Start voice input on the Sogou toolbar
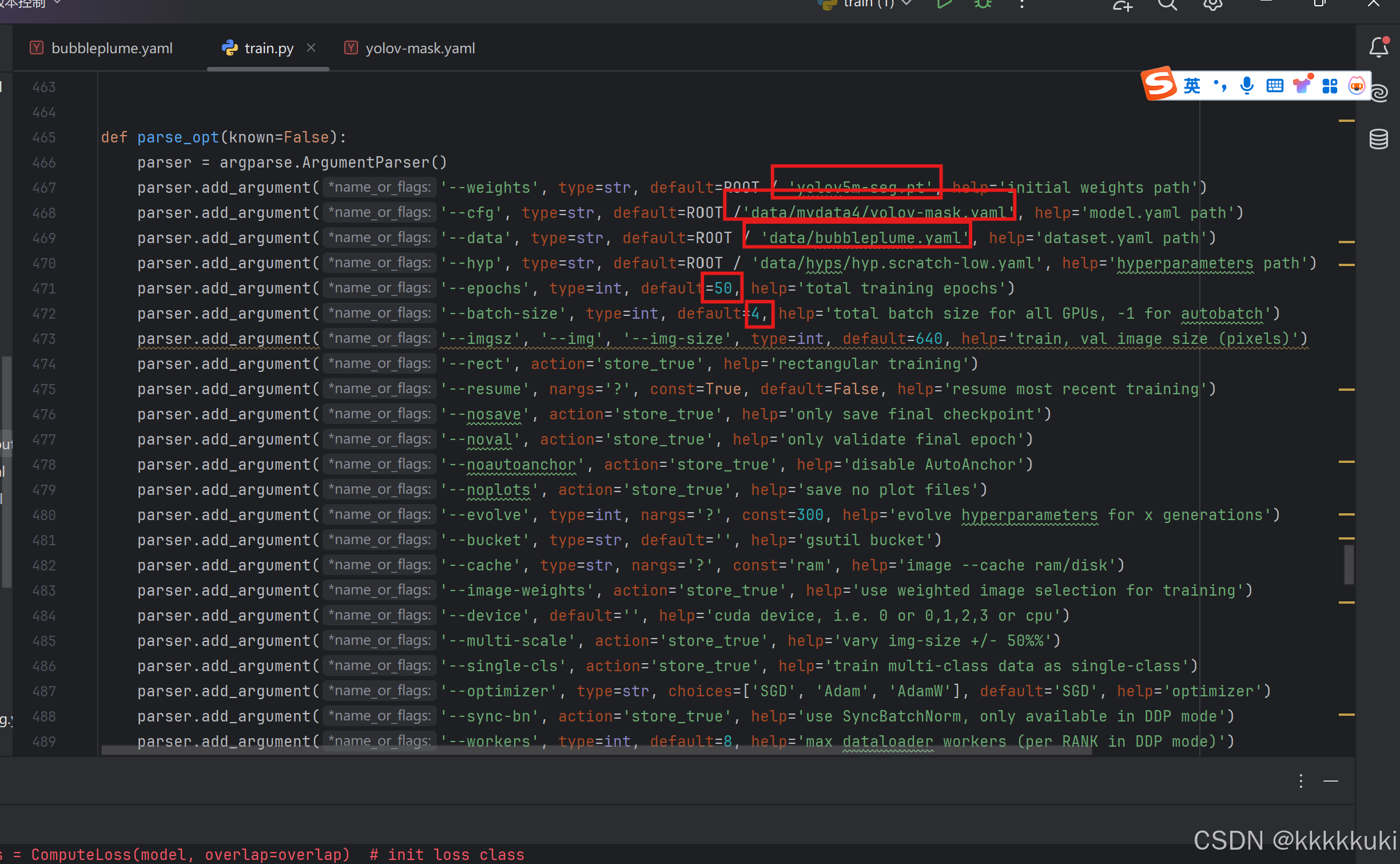The width and height of the screenshot is (1400, 864). point(1247,85)
